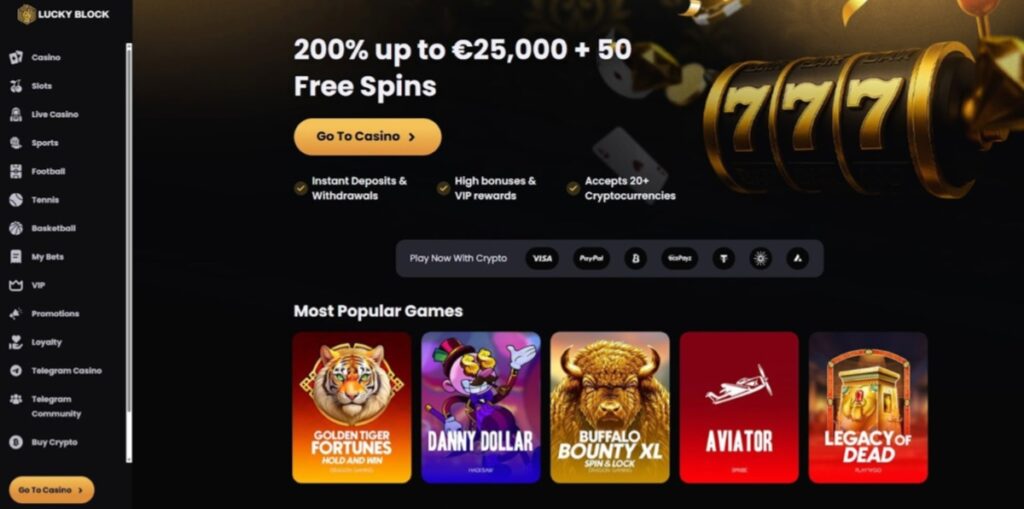Select the Bitcoin payment icon
The width and height of the screenshot is (1024, 509).
(635, 259)
